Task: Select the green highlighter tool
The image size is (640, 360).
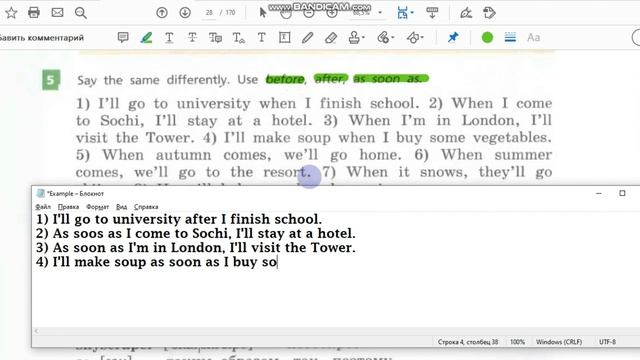Action: point(146,38)
